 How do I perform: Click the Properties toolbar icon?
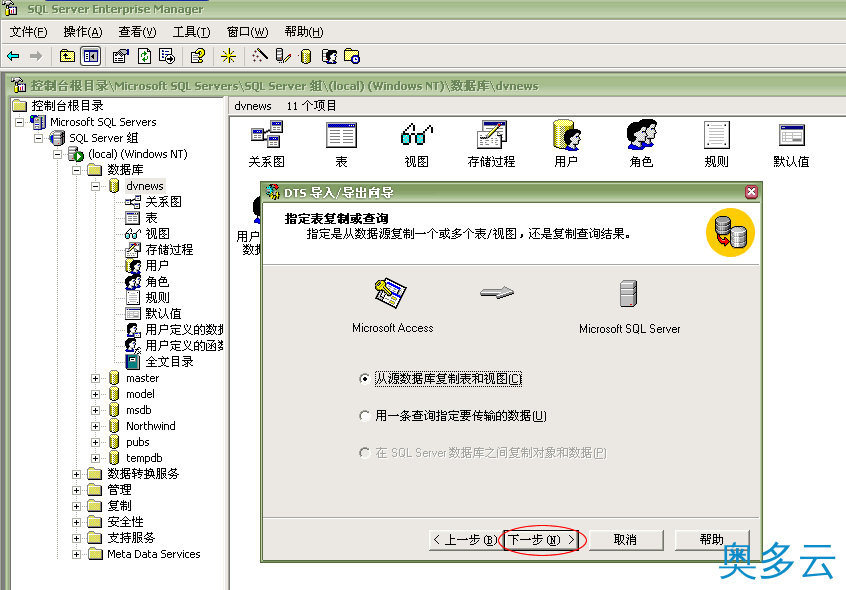pyautogui.click(x=120, y=56)
